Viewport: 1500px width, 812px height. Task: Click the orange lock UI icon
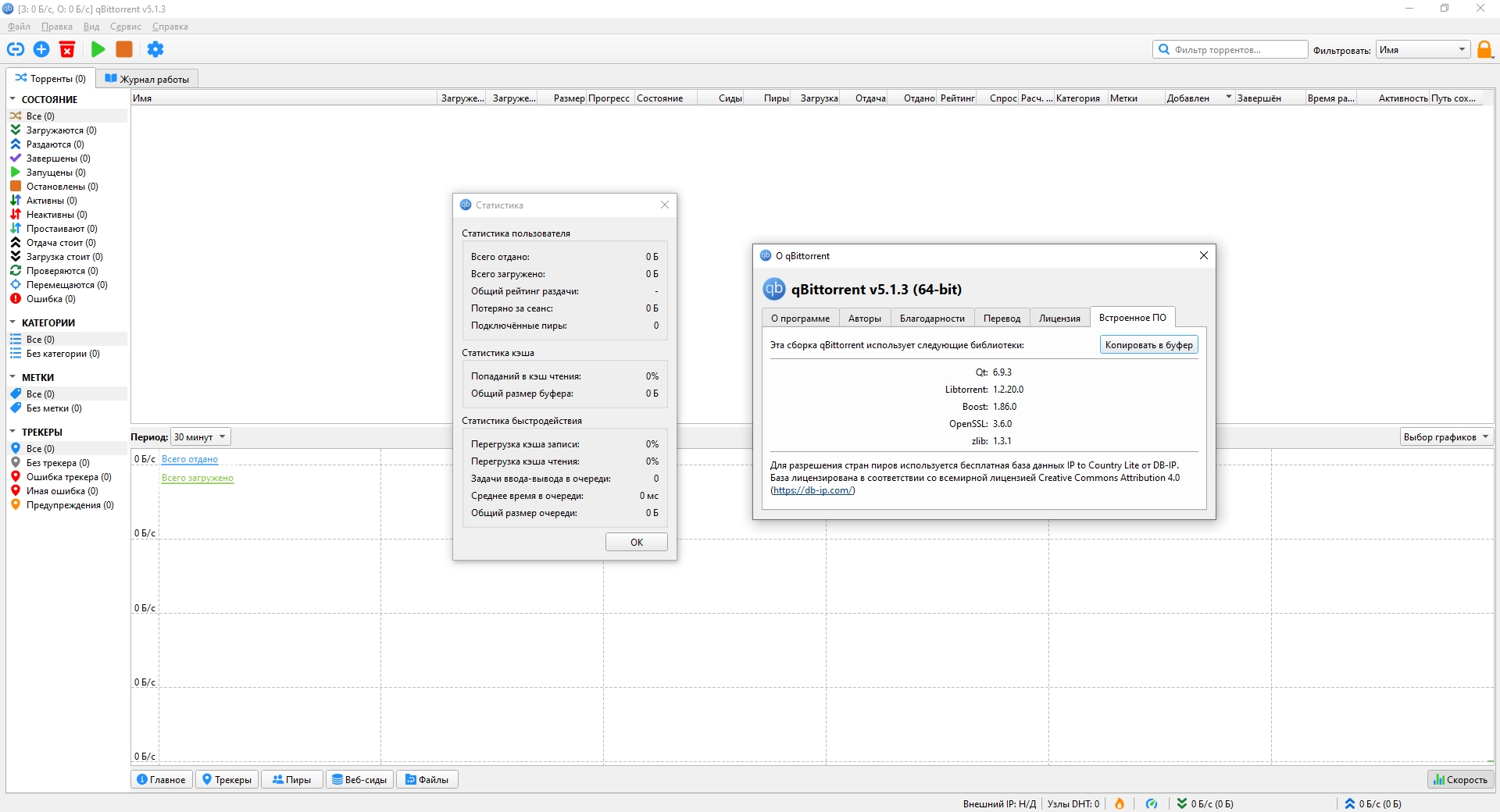[x=1485, y=50]
